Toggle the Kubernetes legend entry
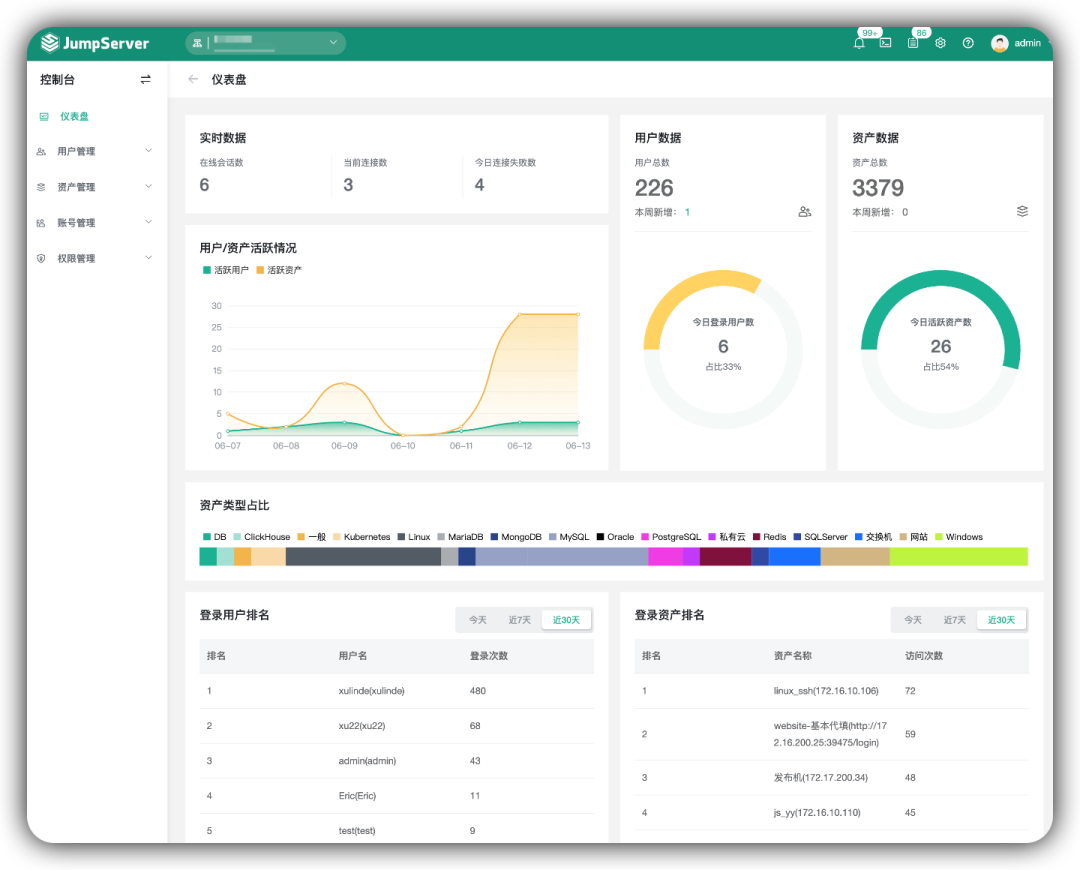This screenshot has height=870, width=1080. 362,537
